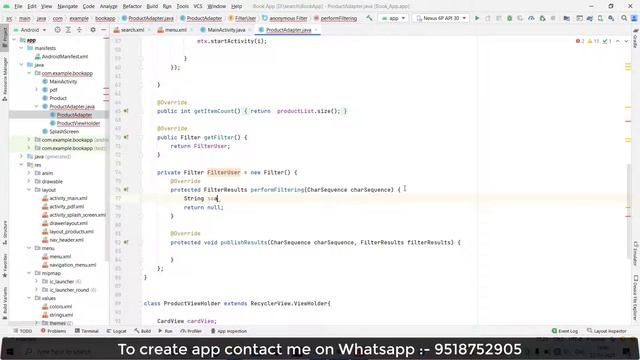Collapse the res folder
Image resolution: width=640 pixels, height=360 pixels.
pos(21,165)
